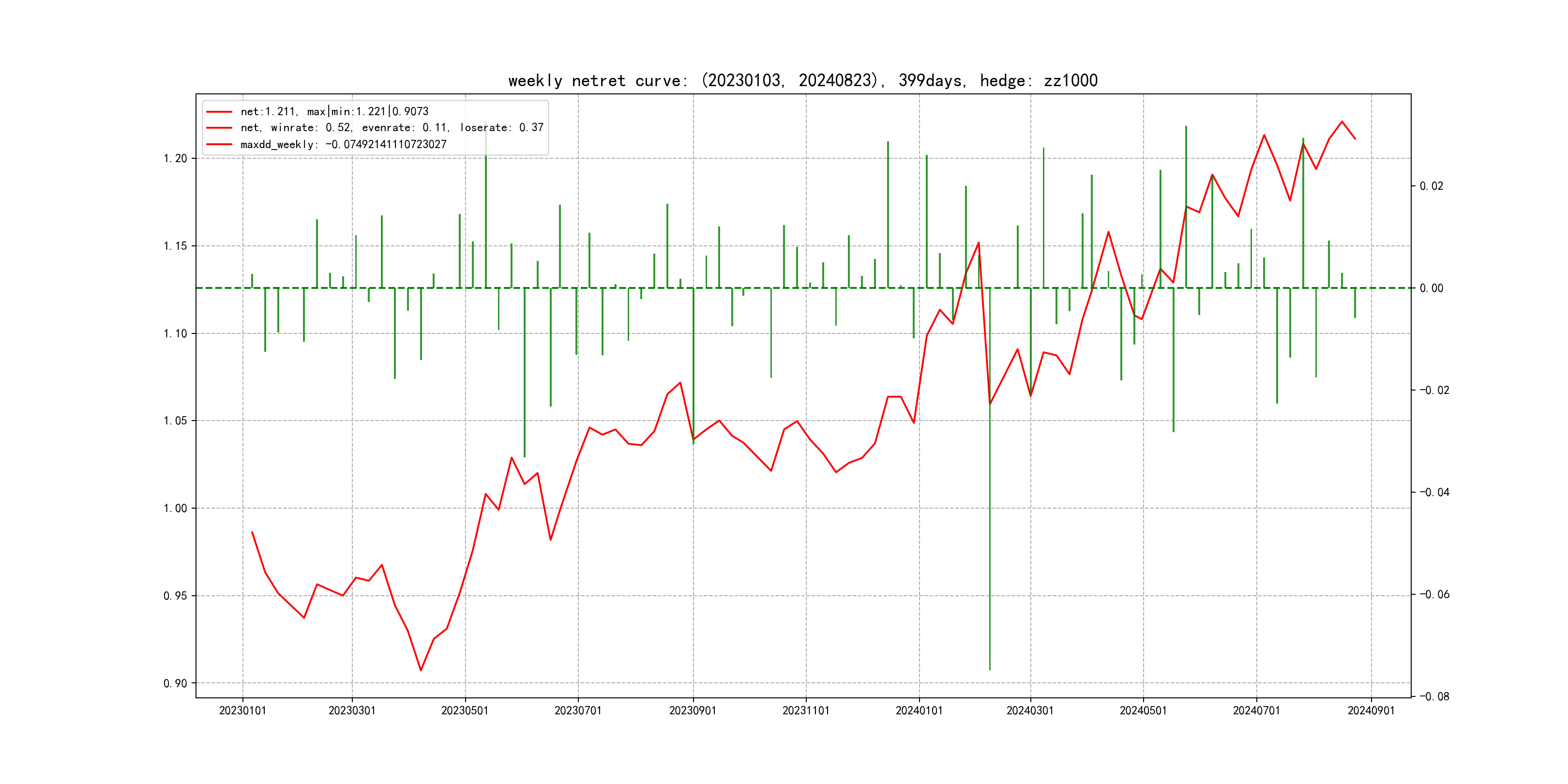1568x784 pixels.
Task: Select the 20240101 x-axis date label
Action: tap(919, 710)
